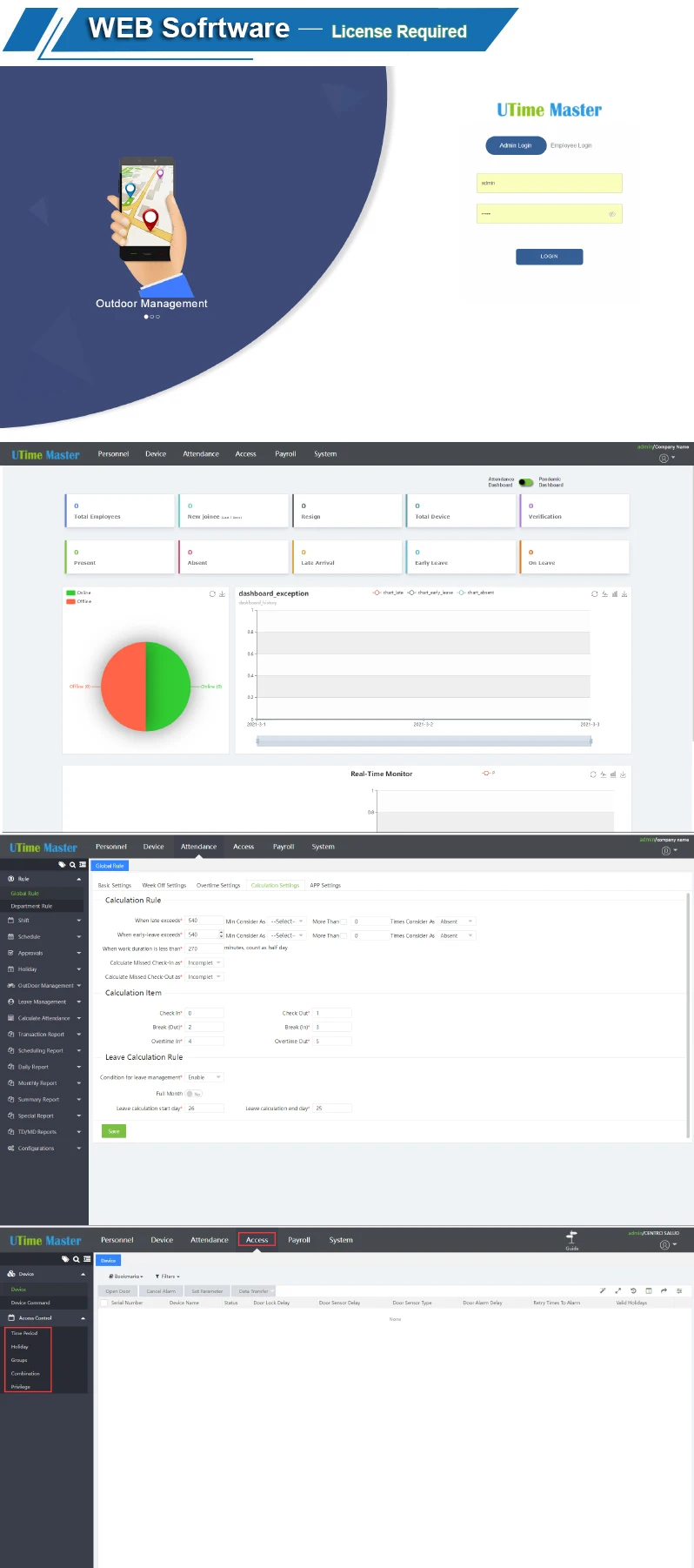Screen dimensions: 694x1568
Task: Open Condition for leave management dropdown
Action: (x=205, y=1077)
